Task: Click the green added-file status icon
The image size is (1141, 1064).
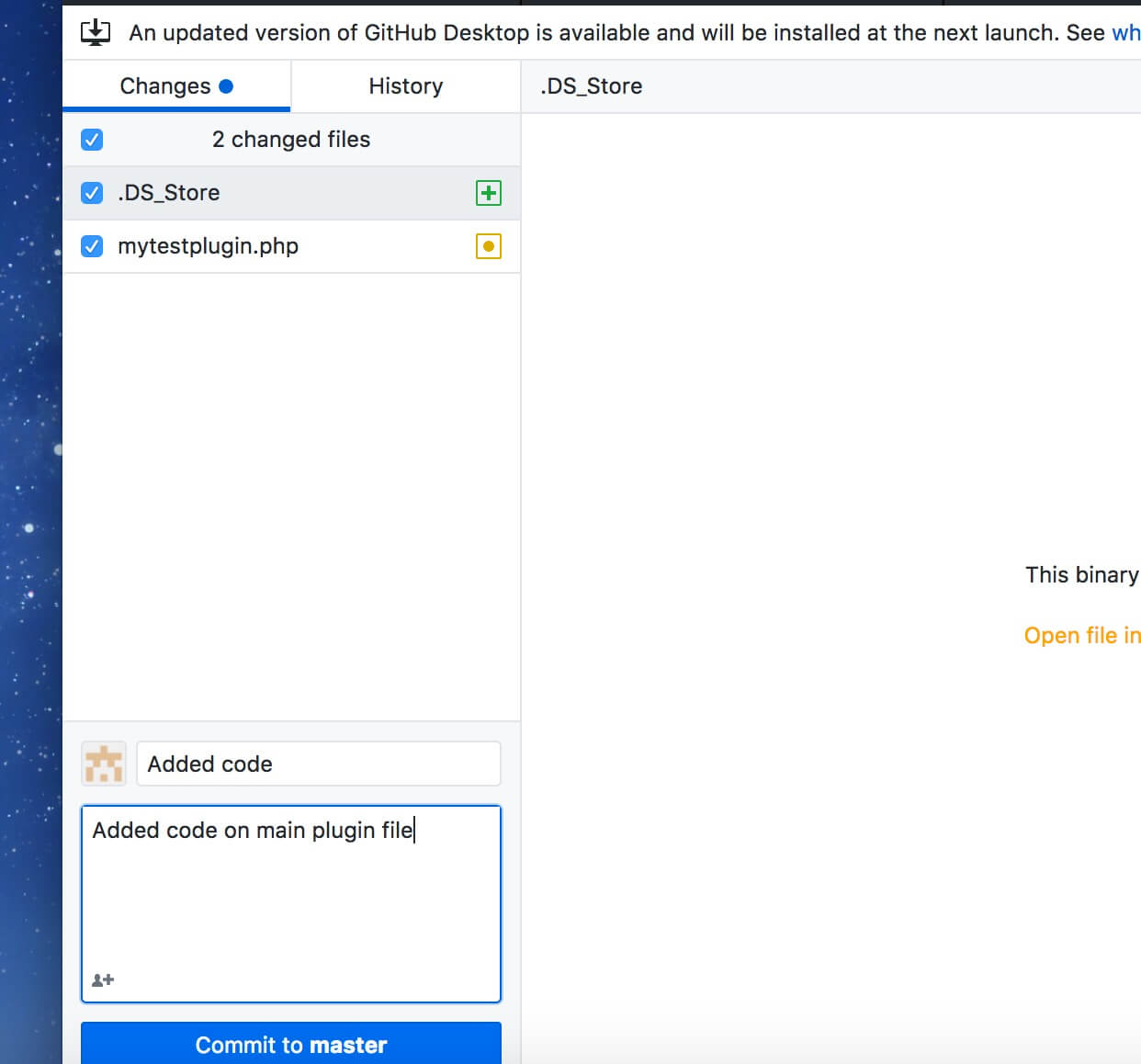Action: [x=489, y=193]
